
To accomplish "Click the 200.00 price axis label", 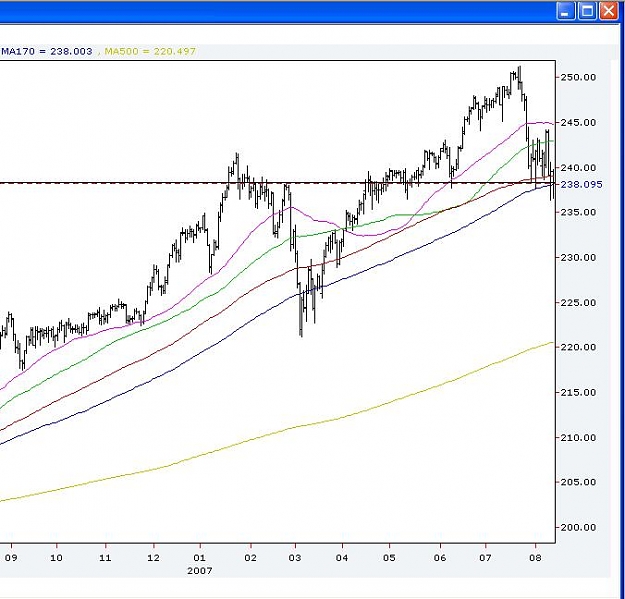I will (578, 528).
